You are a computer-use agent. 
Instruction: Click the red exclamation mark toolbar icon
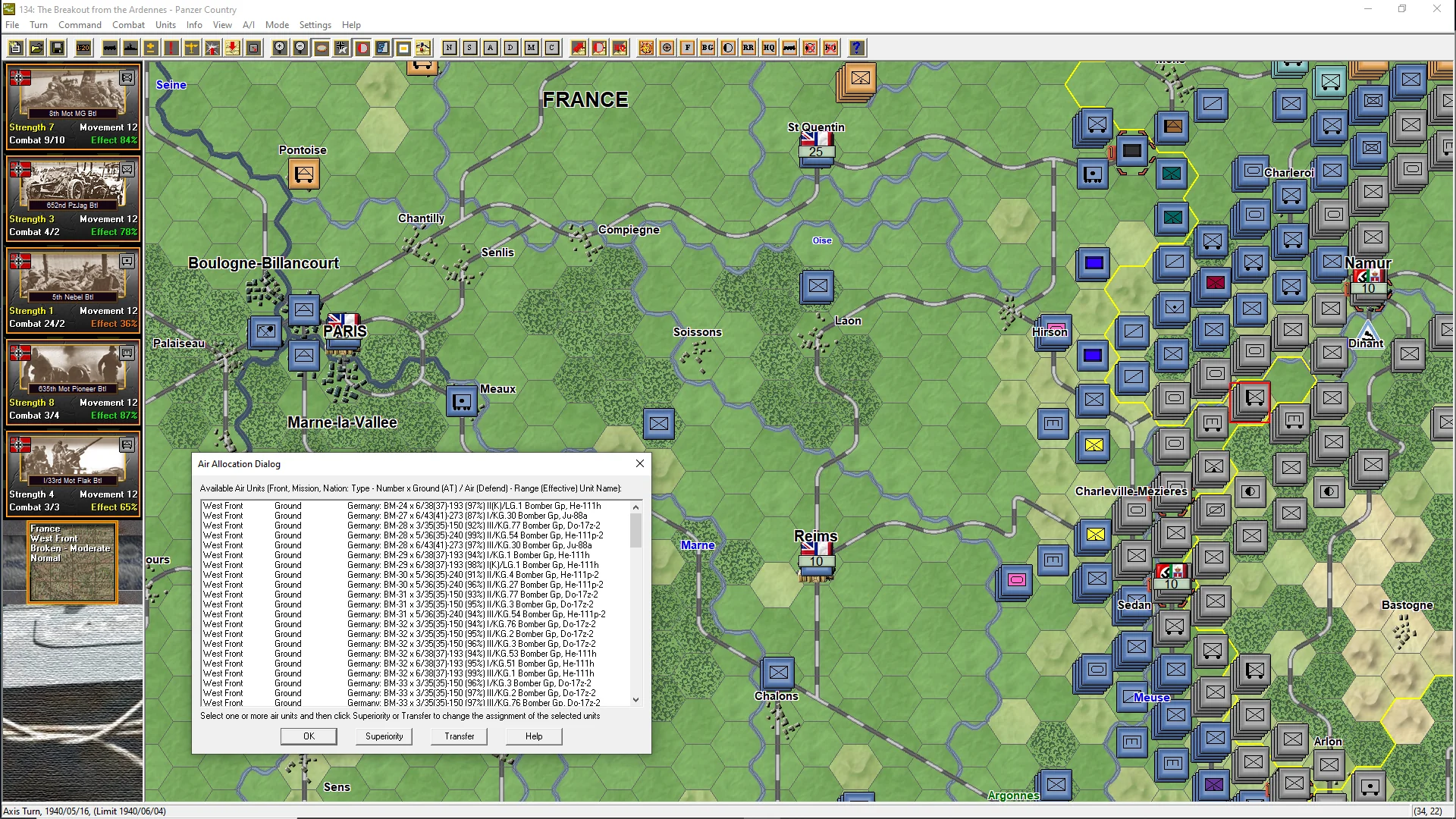point(171,48)
